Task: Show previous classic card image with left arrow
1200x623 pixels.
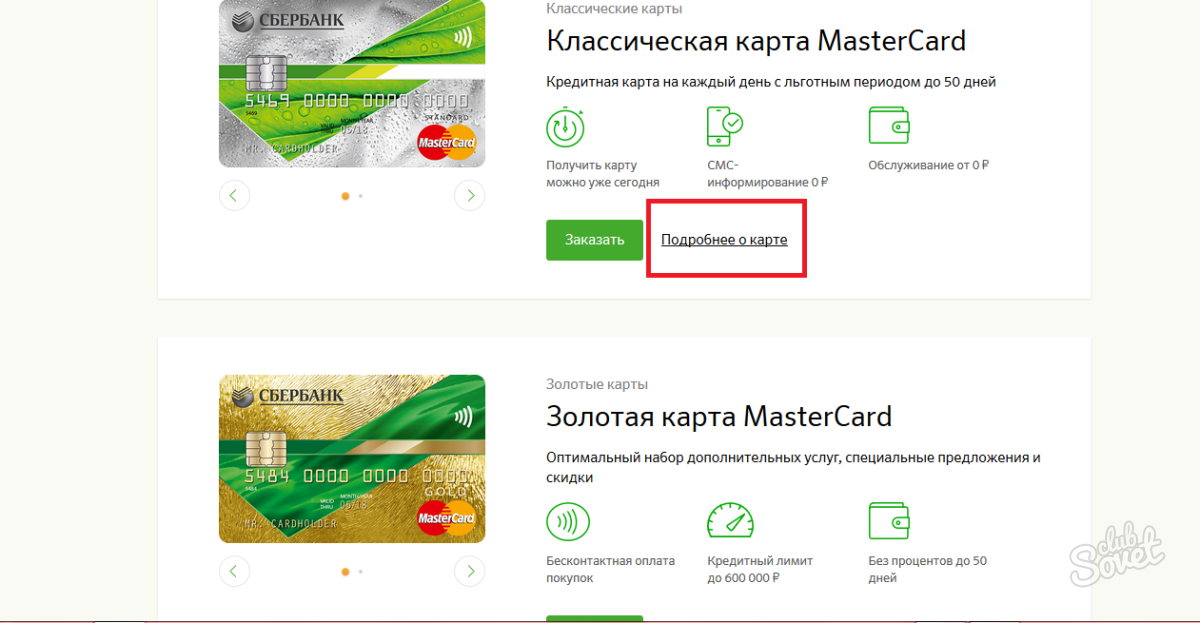Action: point(234,195)
